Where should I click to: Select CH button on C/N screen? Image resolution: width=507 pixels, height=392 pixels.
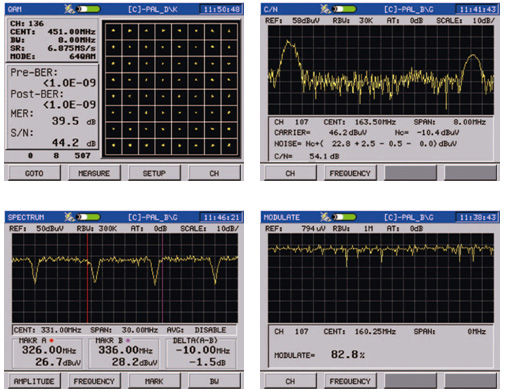click(x=290, y=173)
